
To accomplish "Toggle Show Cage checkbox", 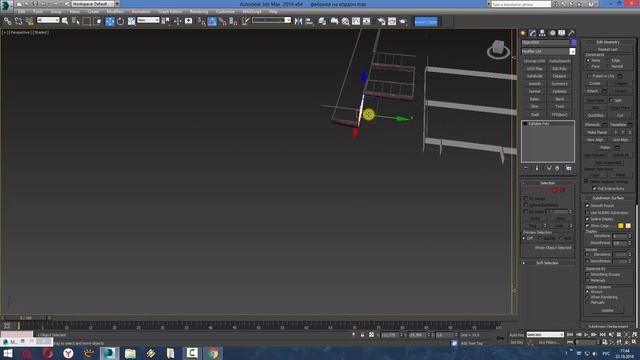I will pyautogui.click(x=588, y=226).
